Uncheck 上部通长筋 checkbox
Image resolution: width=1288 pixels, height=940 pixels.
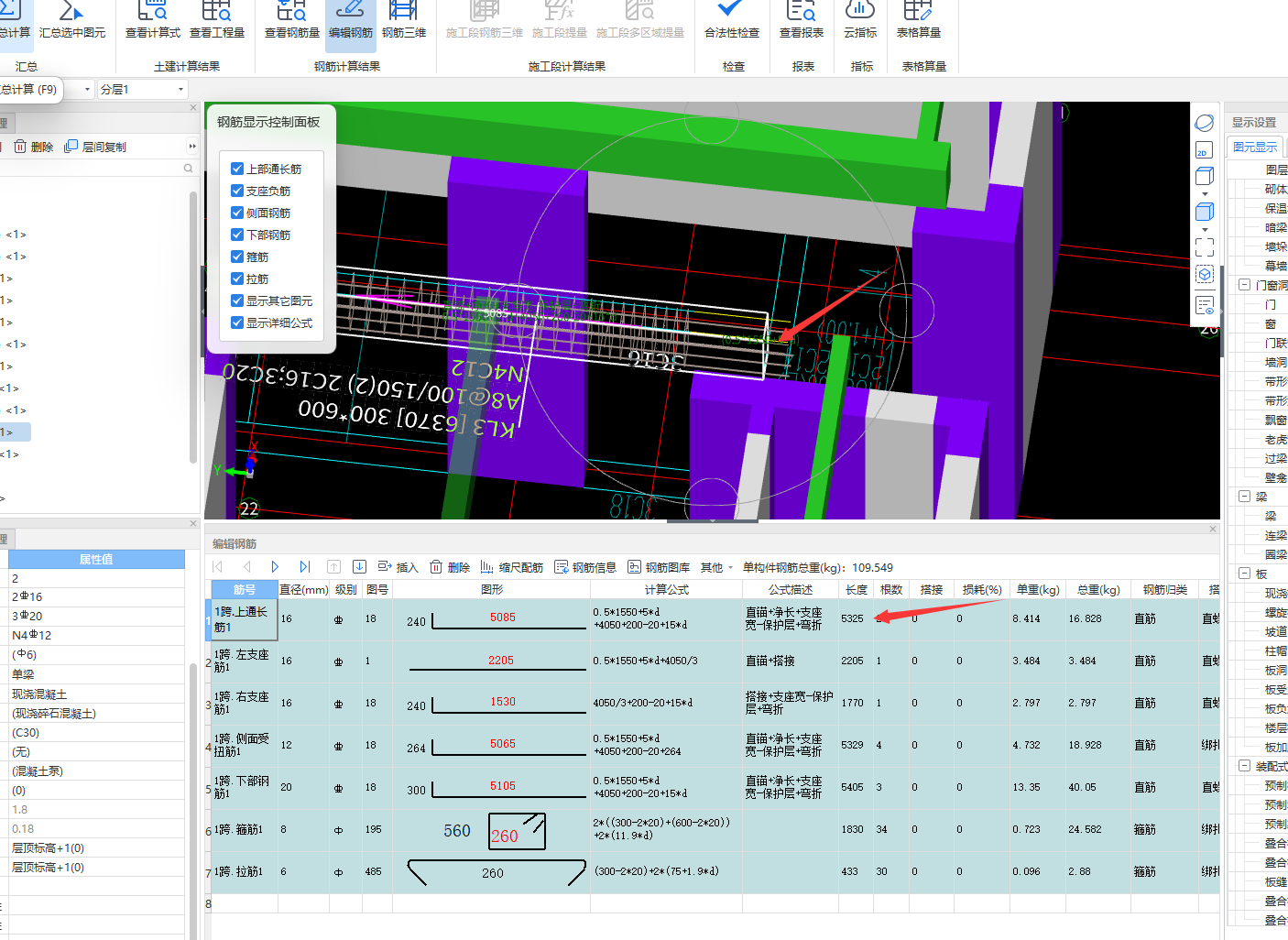237,169
